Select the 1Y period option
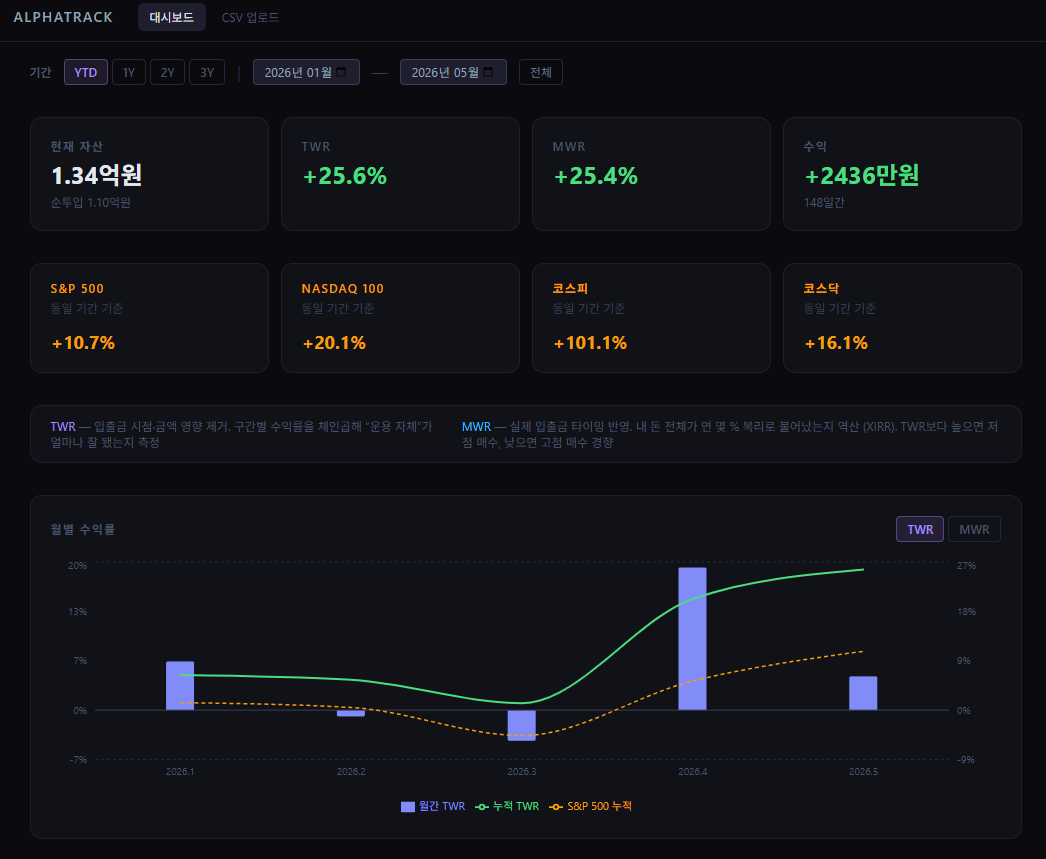1046x859 pixels. 129,72
